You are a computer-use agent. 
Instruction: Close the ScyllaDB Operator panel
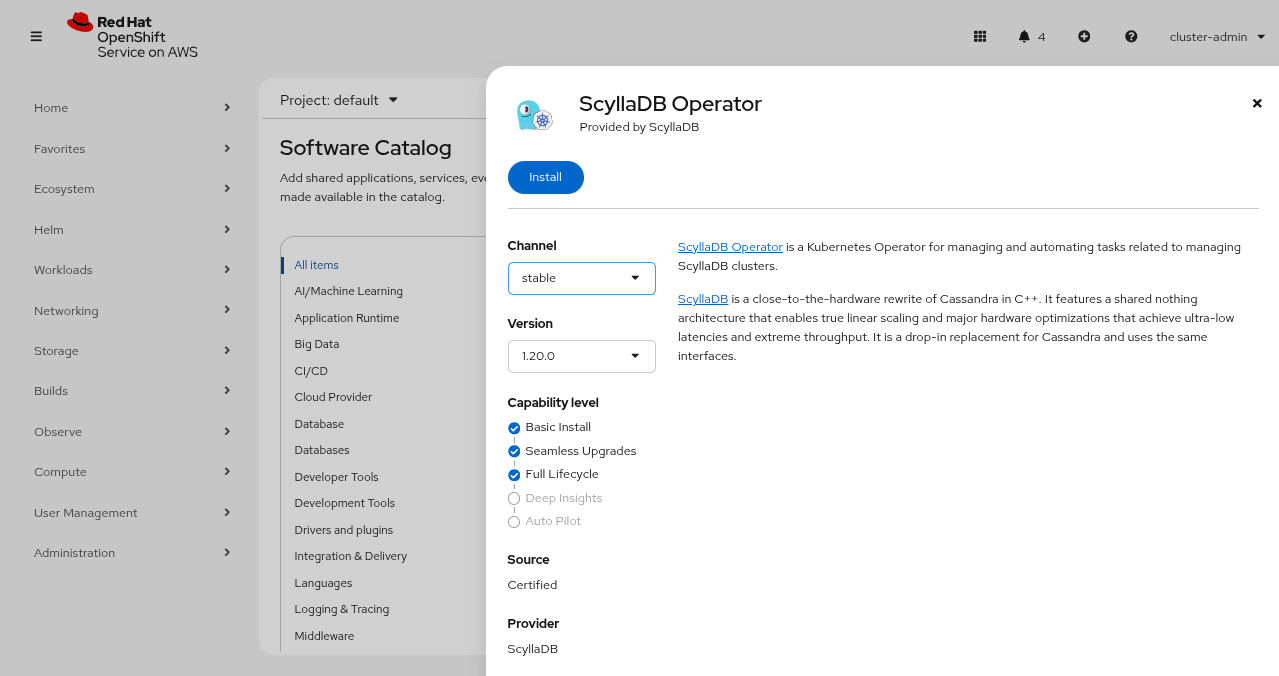click(1257, 103)
